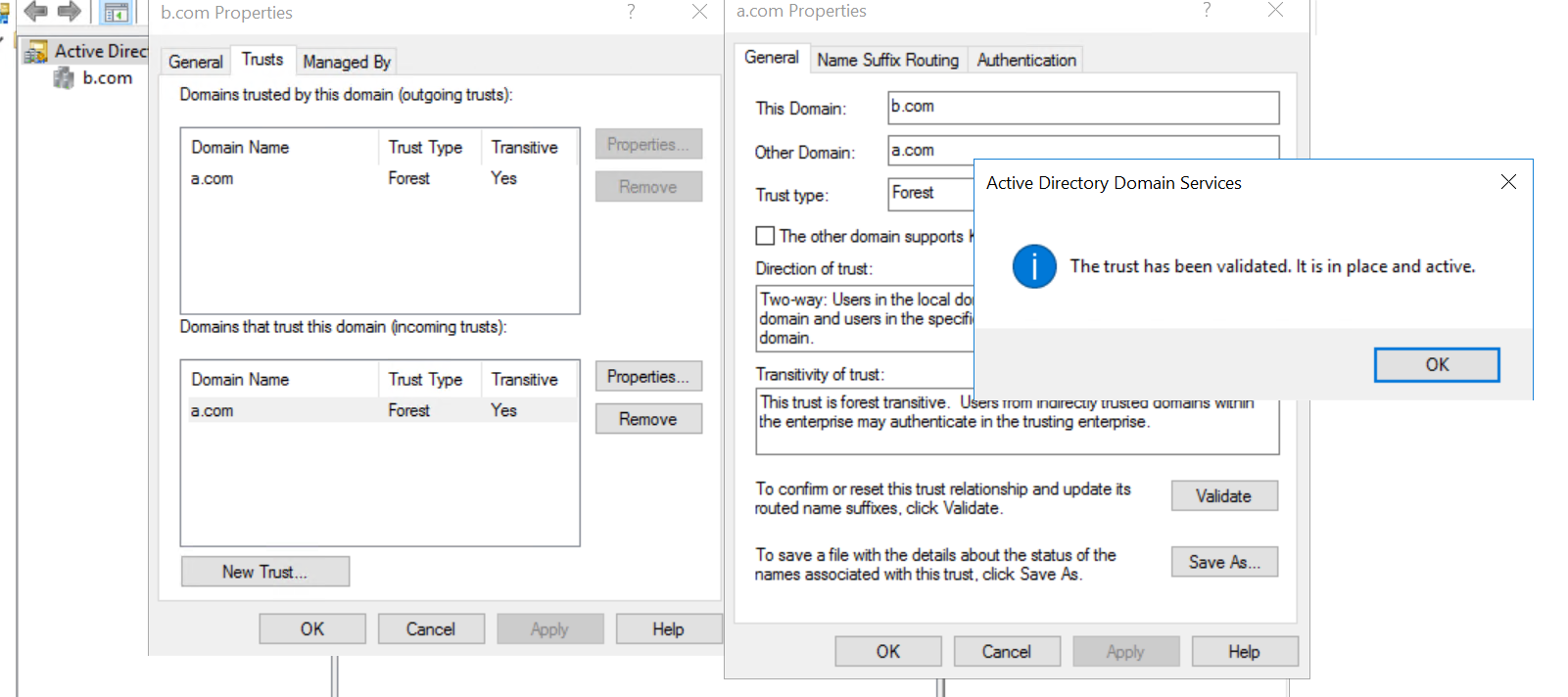Click Domain Name header in incoming trusts
This screenshot has height=697, width=1568.
280,379
